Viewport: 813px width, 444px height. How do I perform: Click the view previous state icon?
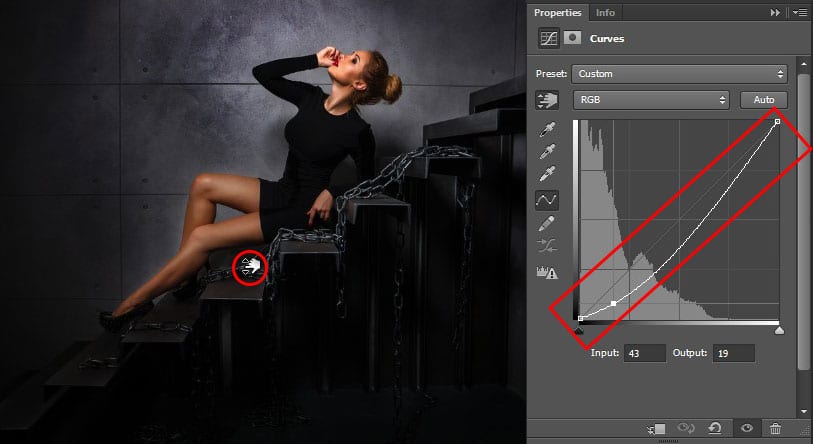pyautogui.click(x=686, y=428)
